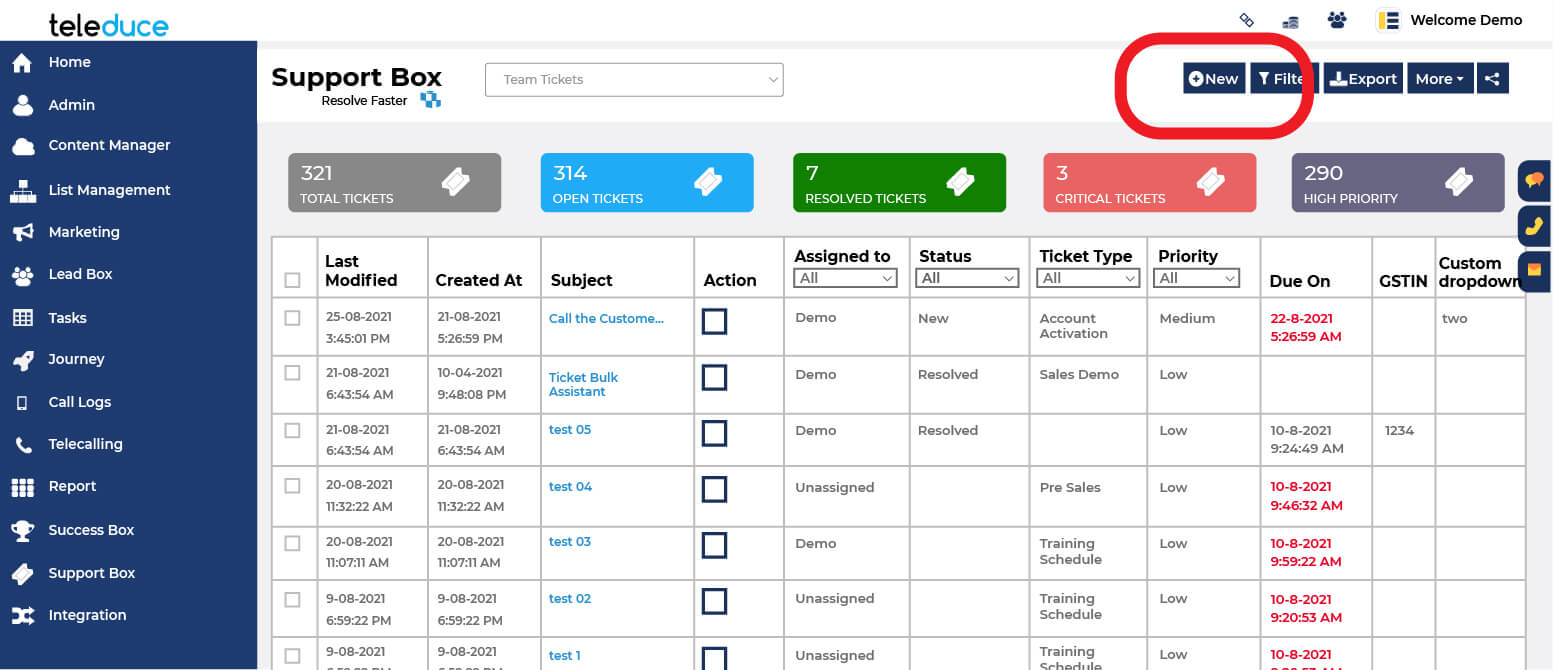Viewport: 1553px width, 670px height.
Task: Open the phone call panel
Action: pyautogui.click(x=1534, y=226)
